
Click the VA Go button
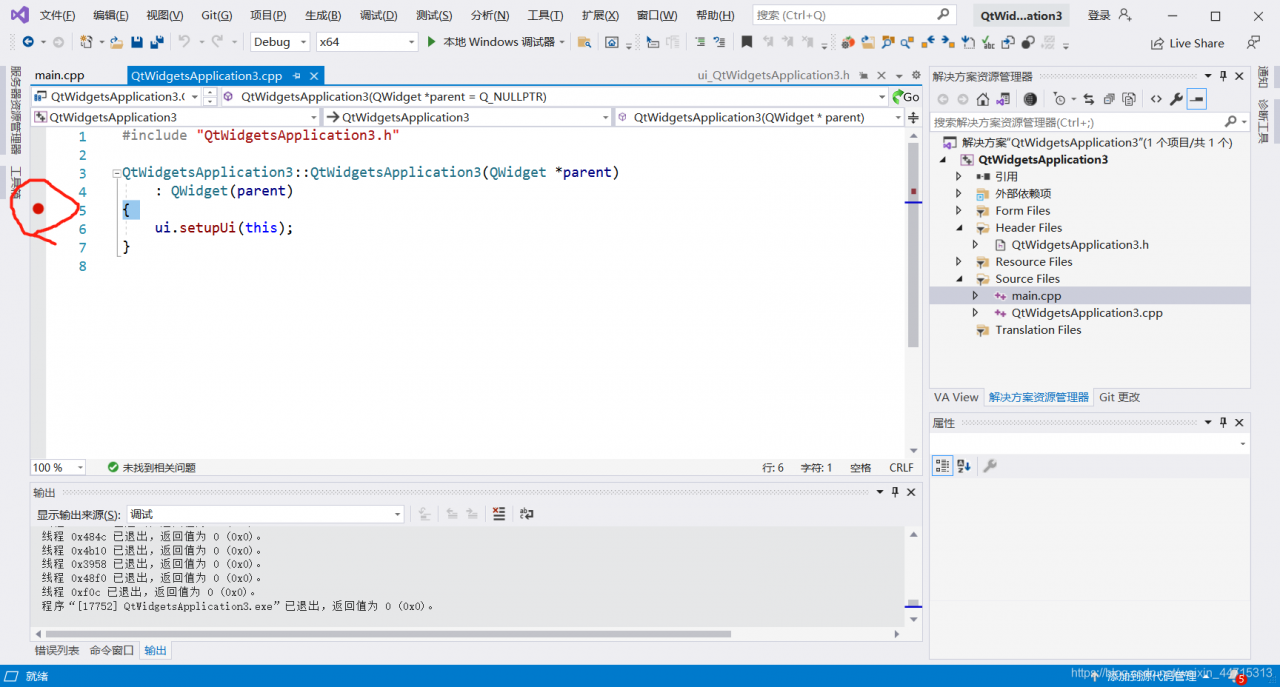(905, 97)
